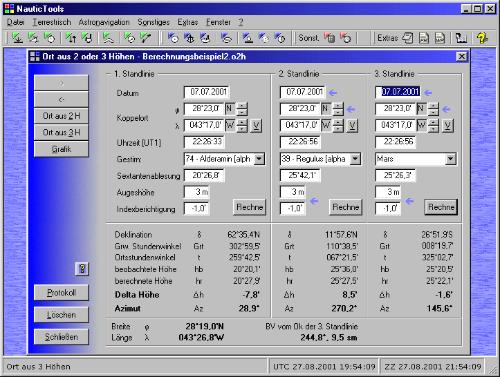500x377 pixels.
Task: Click Rechne button in 1. Standlinie
Action: click(x=249, y=207)
